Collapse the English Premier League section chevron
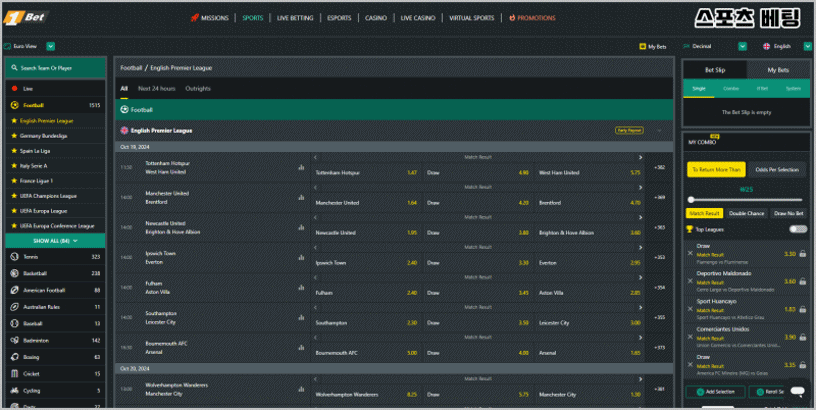The width and height of the screenshot is (816, 410). point(659,131)
